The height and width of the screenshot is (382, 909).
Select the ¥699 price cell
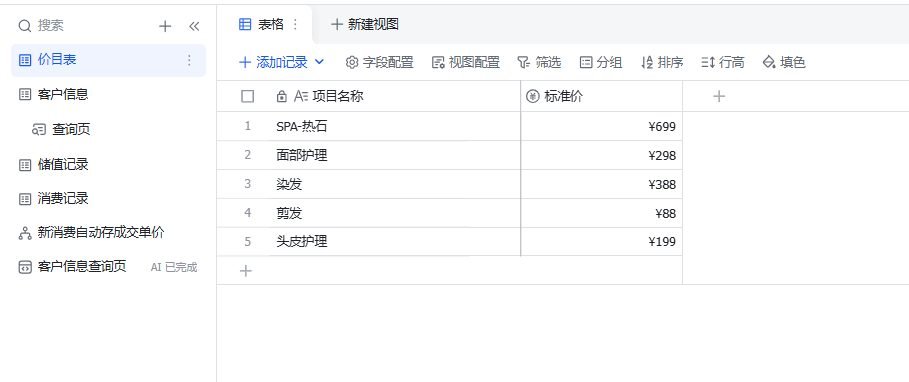click(x=602, y=126)
